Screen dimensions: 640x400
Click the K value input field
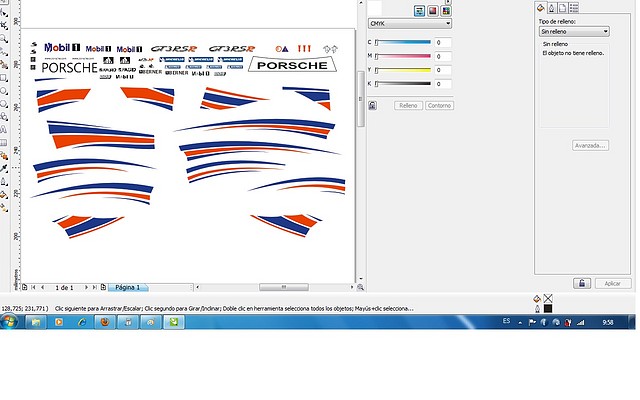443,84
